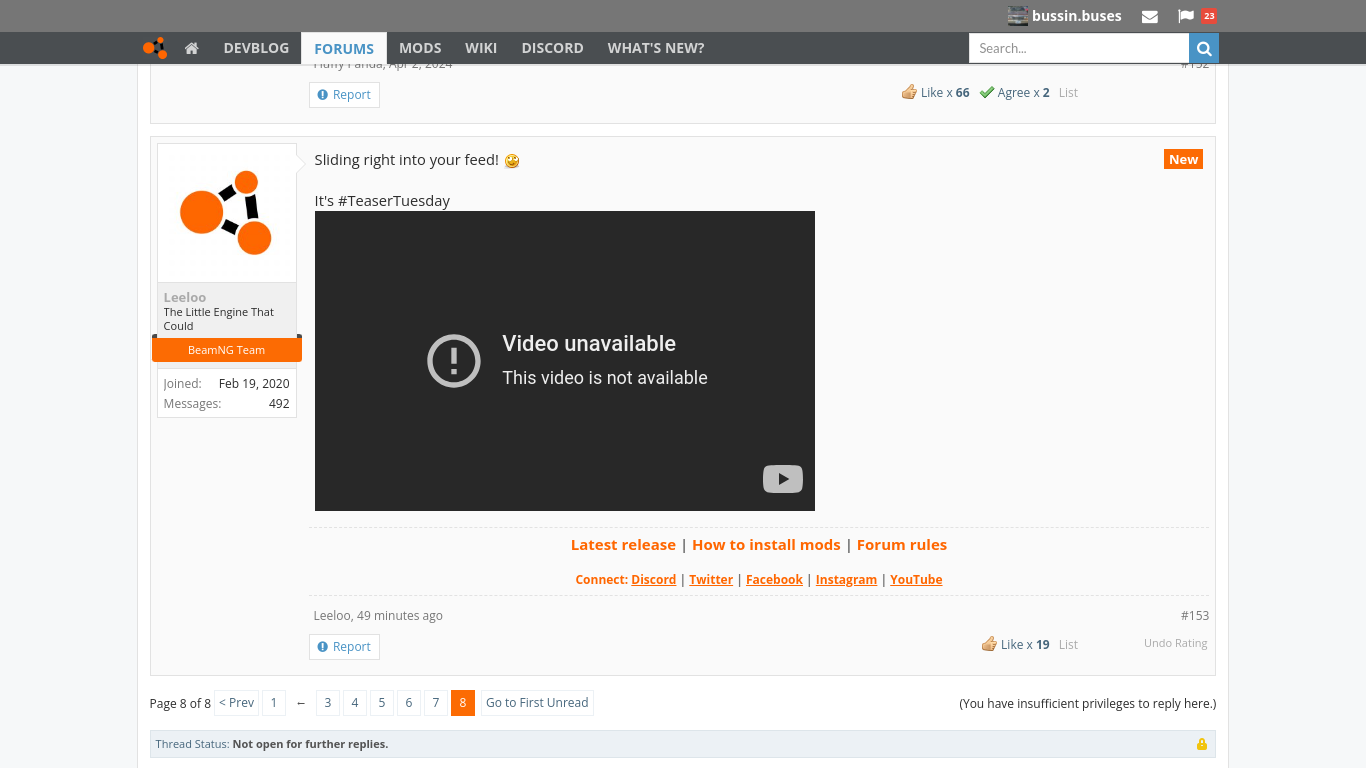Click the 'Page 8 of 8' text
Screen dimensions: 1366x768
click(x=180, y=704)
